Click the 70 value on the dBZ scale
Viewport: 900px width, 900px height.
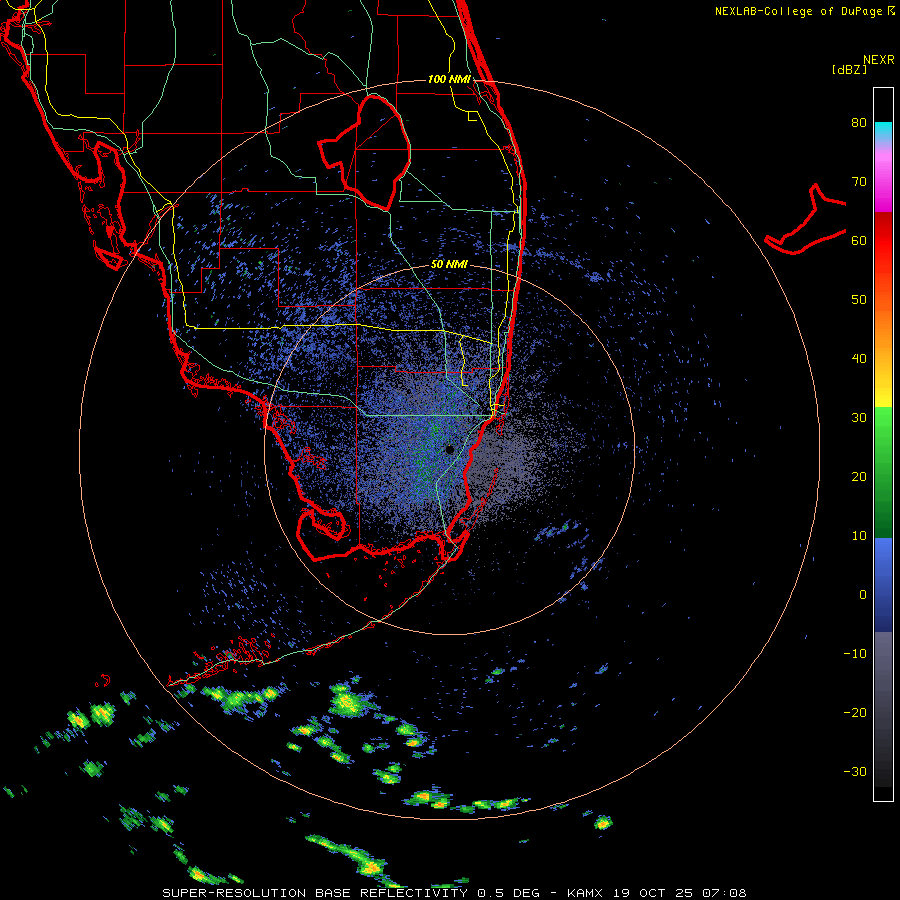859,182
